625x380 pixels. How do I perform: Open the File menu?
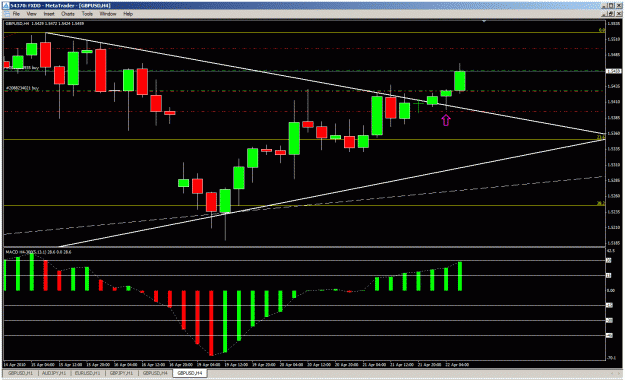pos(16,14)
